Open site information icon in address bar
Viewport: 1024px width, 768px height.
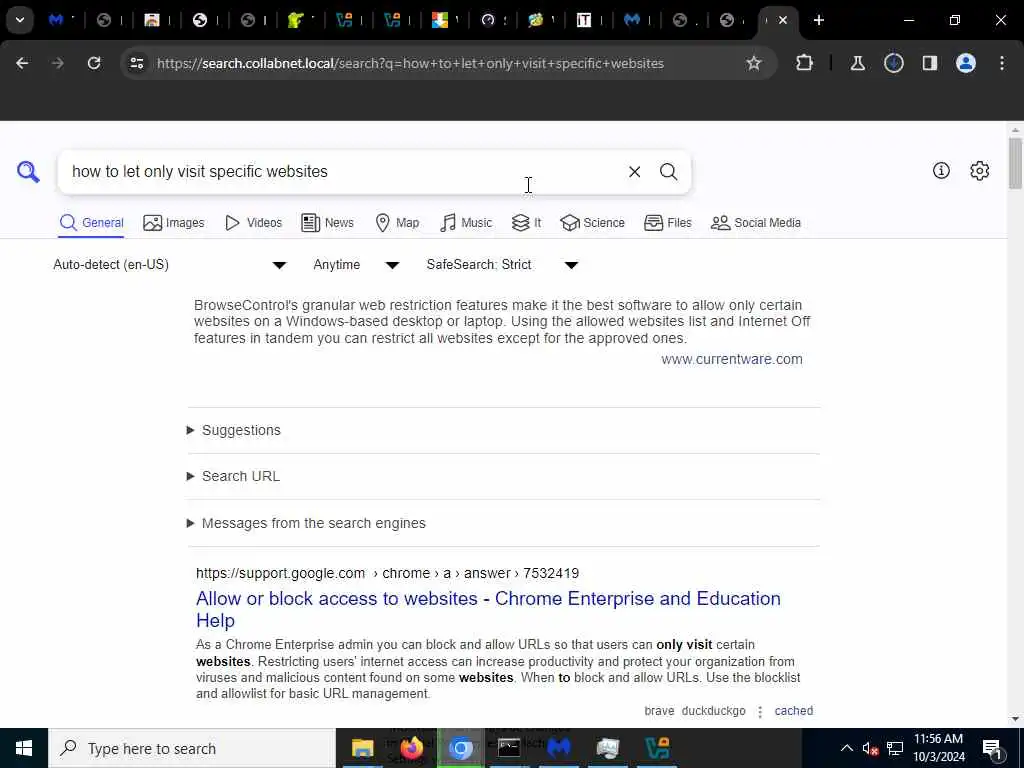(x=136, y=63)
